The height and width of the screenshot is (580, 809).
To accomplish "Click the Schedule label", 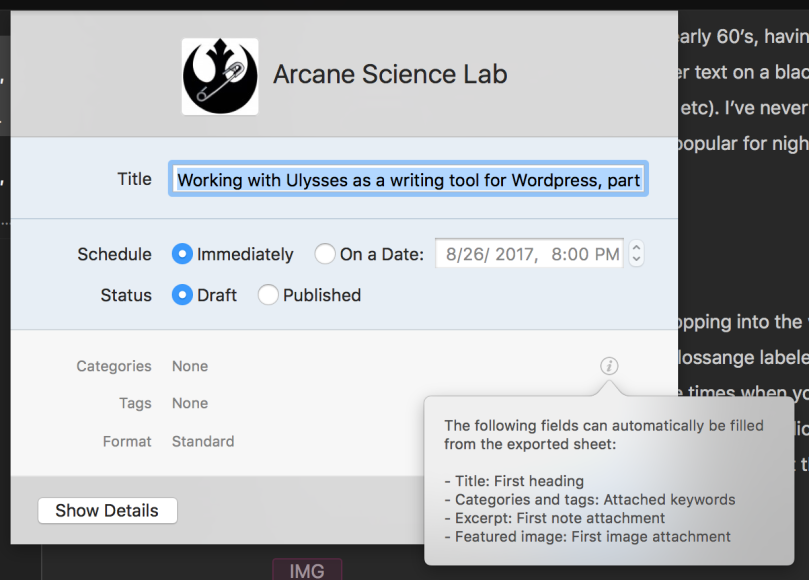I will (x=115, y=254).
